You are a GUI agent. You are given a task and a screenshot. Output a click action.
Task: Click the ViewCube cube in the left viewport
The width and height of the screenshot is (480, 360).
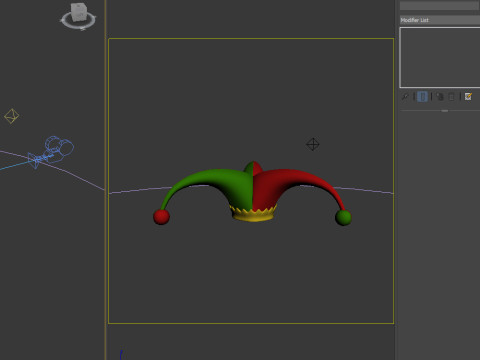pyautogui.click(x=79, y=12)
